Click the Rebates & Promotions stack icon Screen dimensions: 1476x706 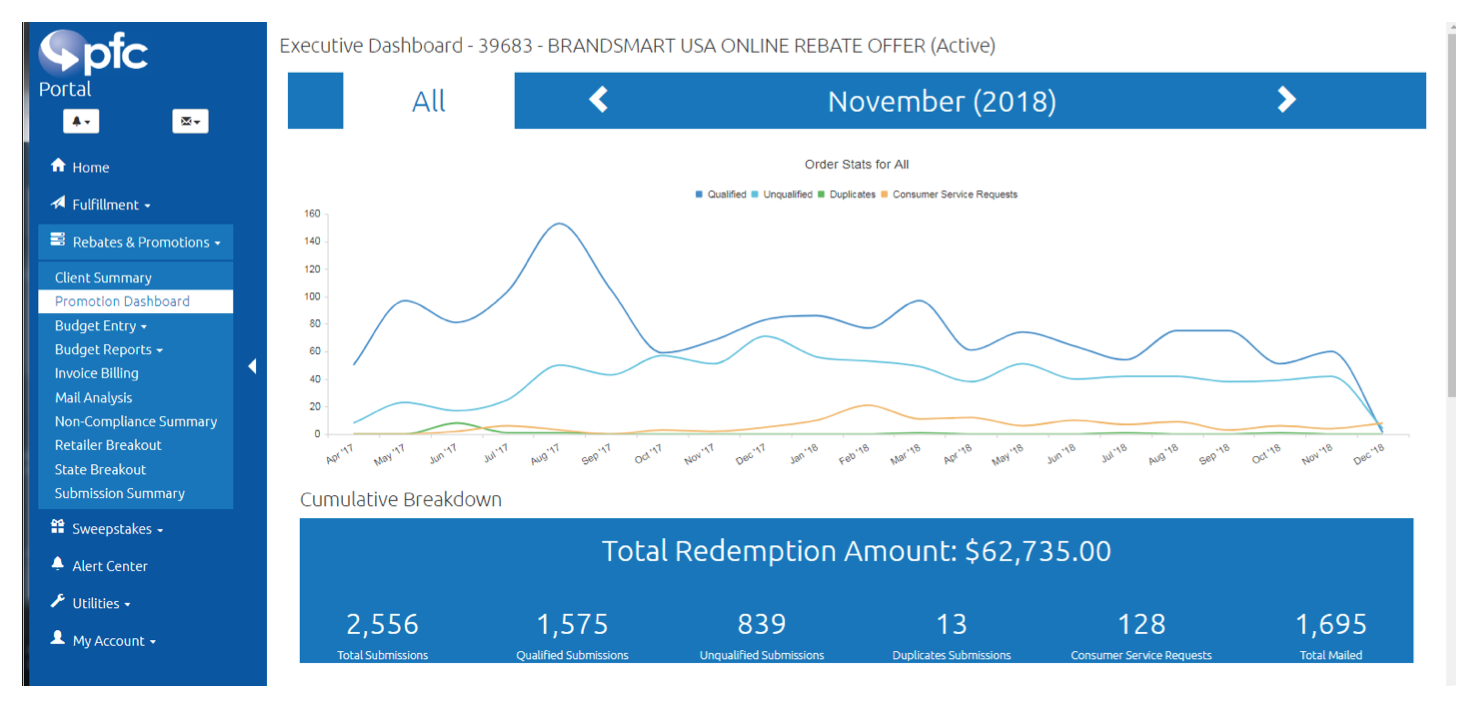click(x=58, y=241)
